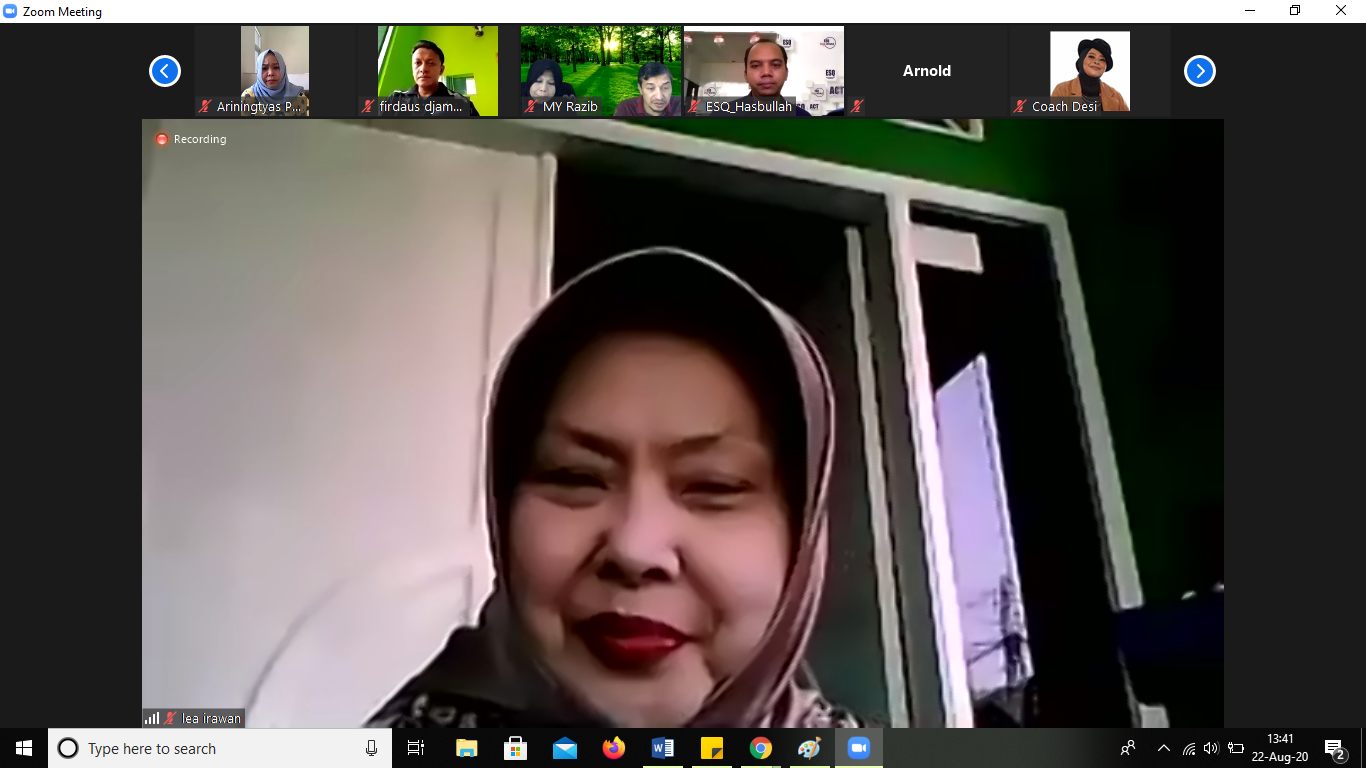Launch Google Chrome from the taskbar
Screen dimensions: 1366x768
[x=761, y=748]
